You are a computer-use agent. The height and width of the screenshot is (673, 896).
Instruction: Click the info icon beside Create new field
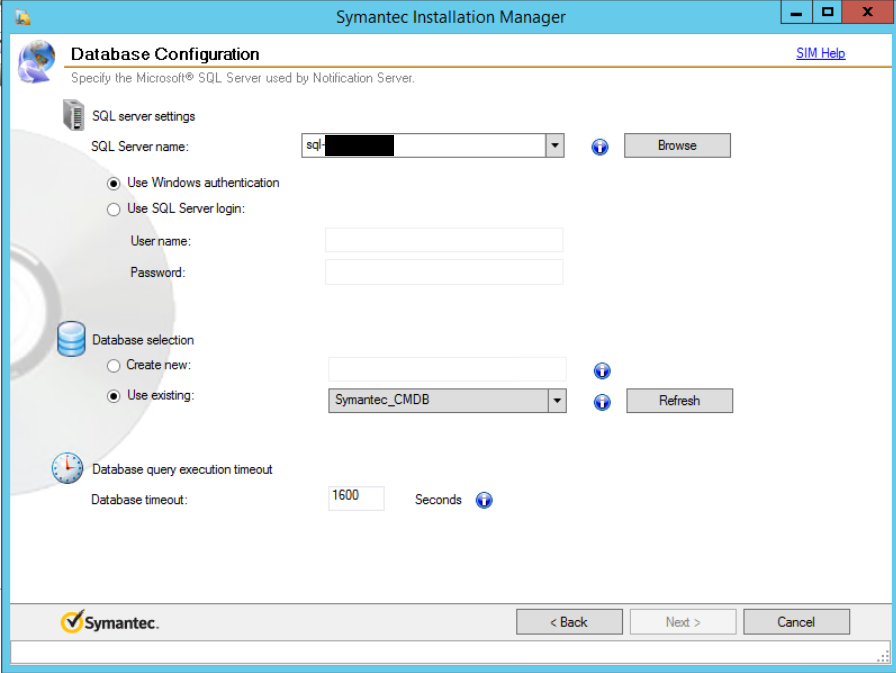[x=602, y=371]
